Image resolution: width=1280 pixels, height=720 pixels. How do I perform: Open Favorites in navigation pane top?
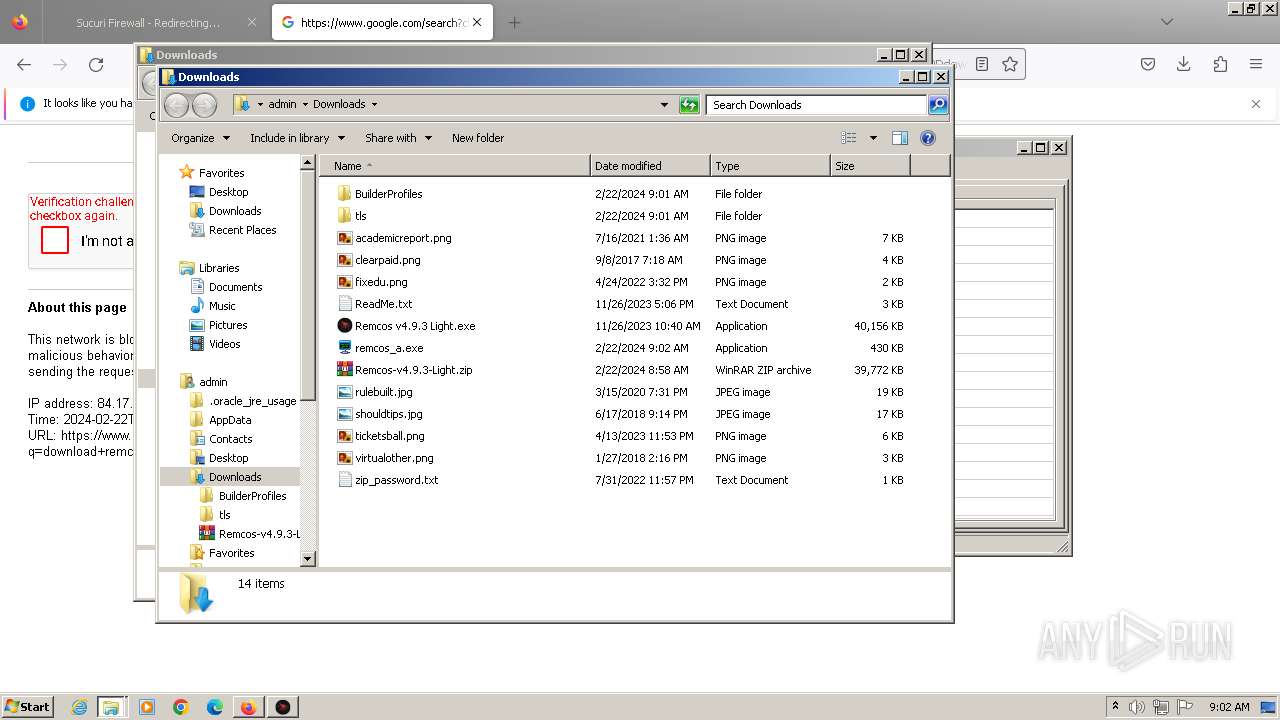tap(211, 173)
